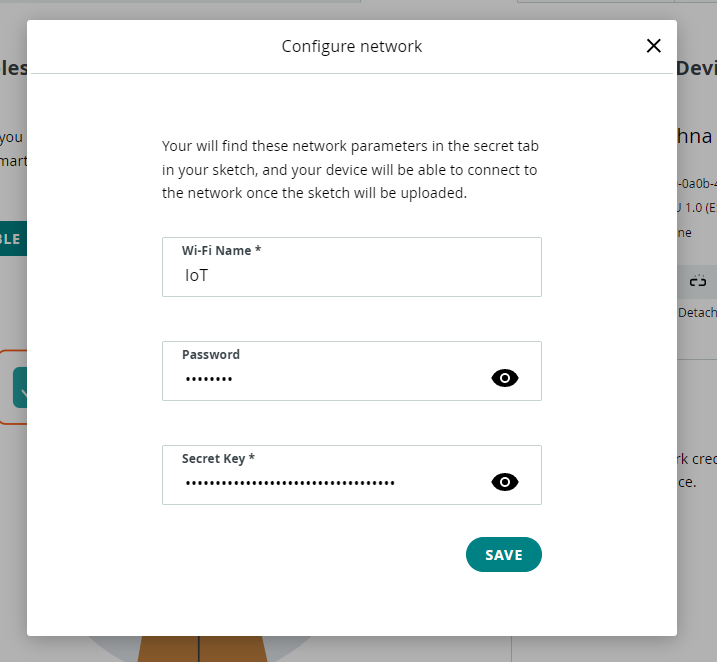Click the "Password" field label

coord(211,354)
